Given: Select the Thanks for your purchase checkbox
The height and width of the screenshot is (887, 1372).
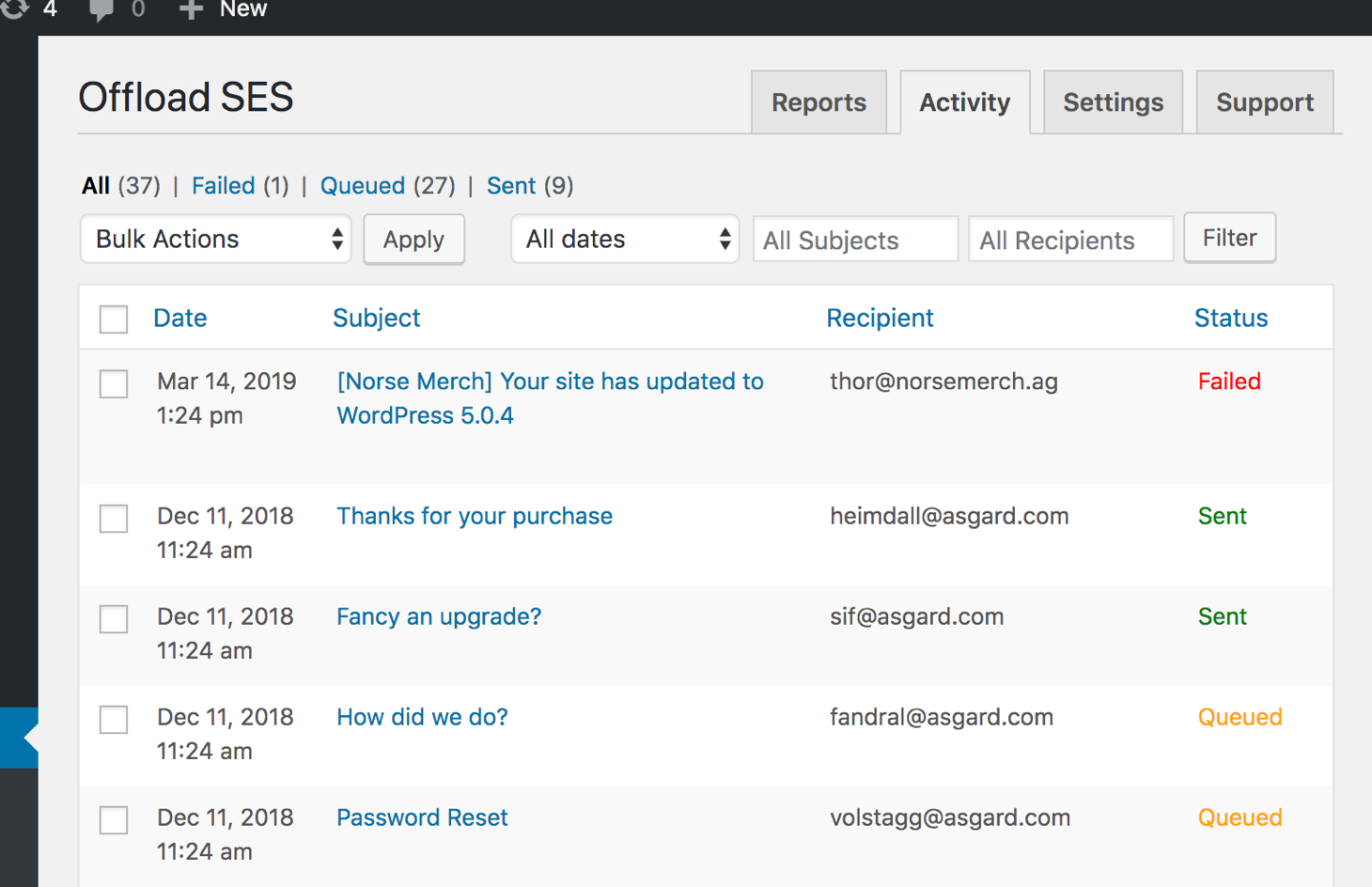Looking at the screenshot, I should click(114, 519).
